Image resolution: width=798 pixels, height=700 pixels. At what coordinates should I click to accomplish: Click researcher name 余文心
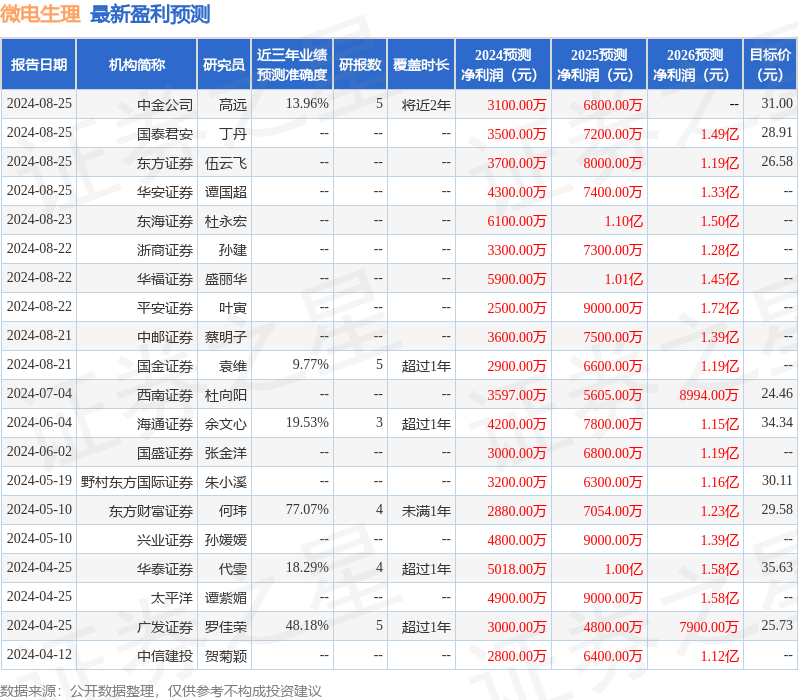coord(226,424)
